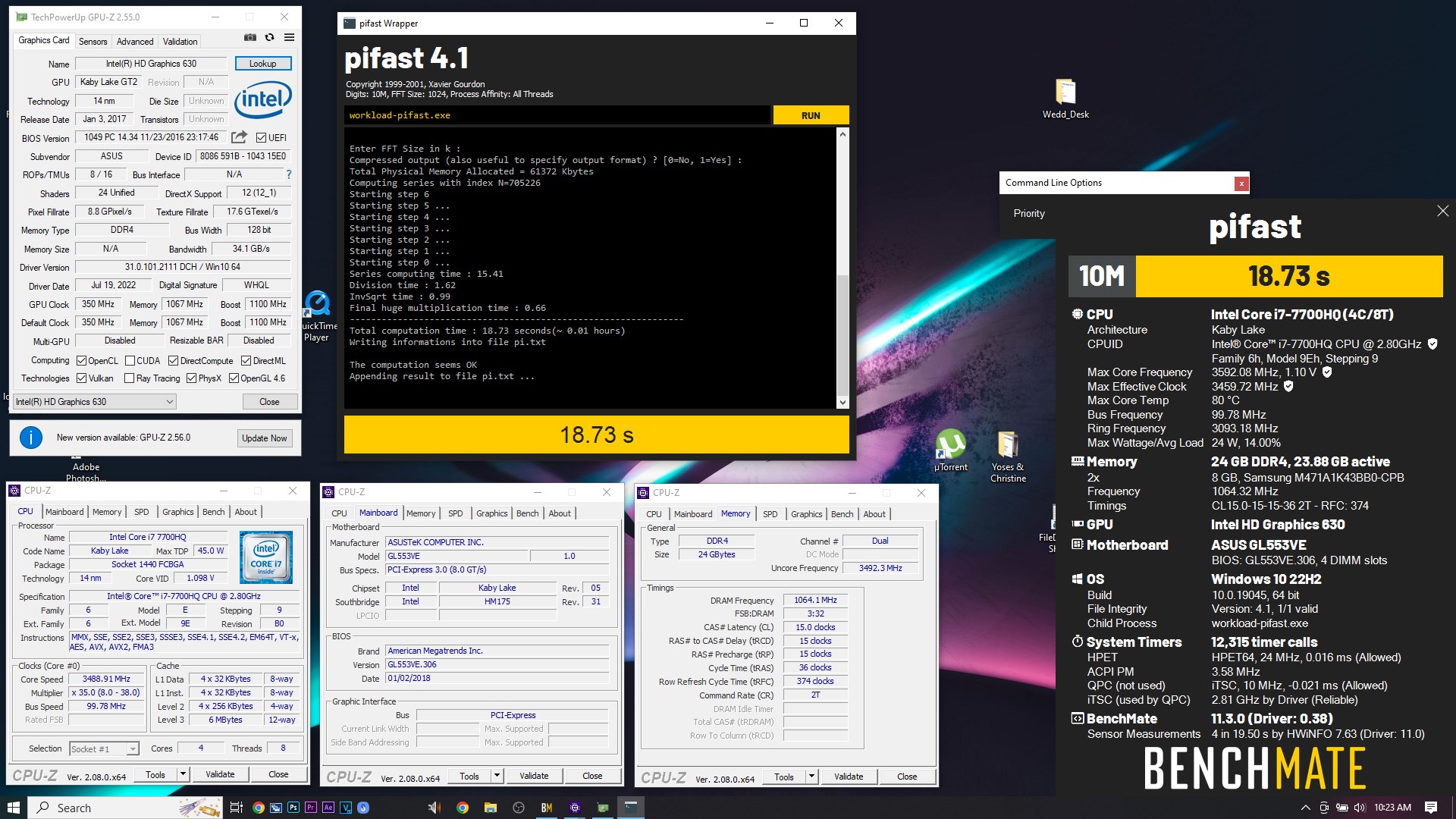The width and height of the screenshot is (1456, 819).
Task: Toggle the DirectML checkbox
Action: coord(246,361)
